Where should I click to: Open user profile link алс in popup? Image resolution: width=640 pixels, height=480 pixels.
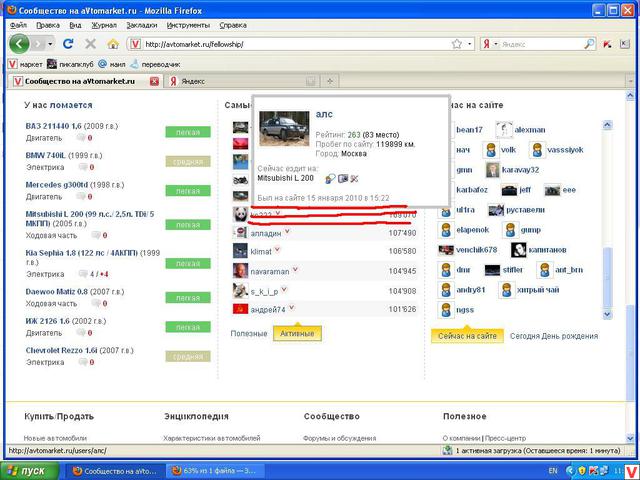click(x=324, y=114)
